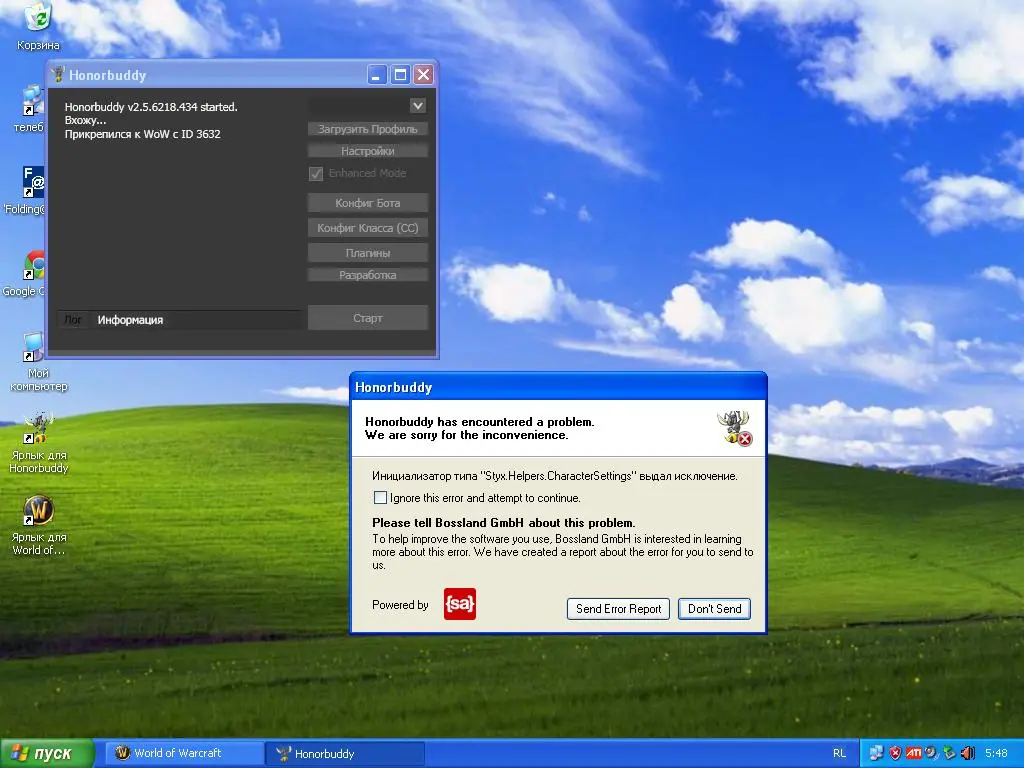
Task: Toggle the Enhanced Mode checkbox
Action: pyautogui.click(x=316, y=173)
